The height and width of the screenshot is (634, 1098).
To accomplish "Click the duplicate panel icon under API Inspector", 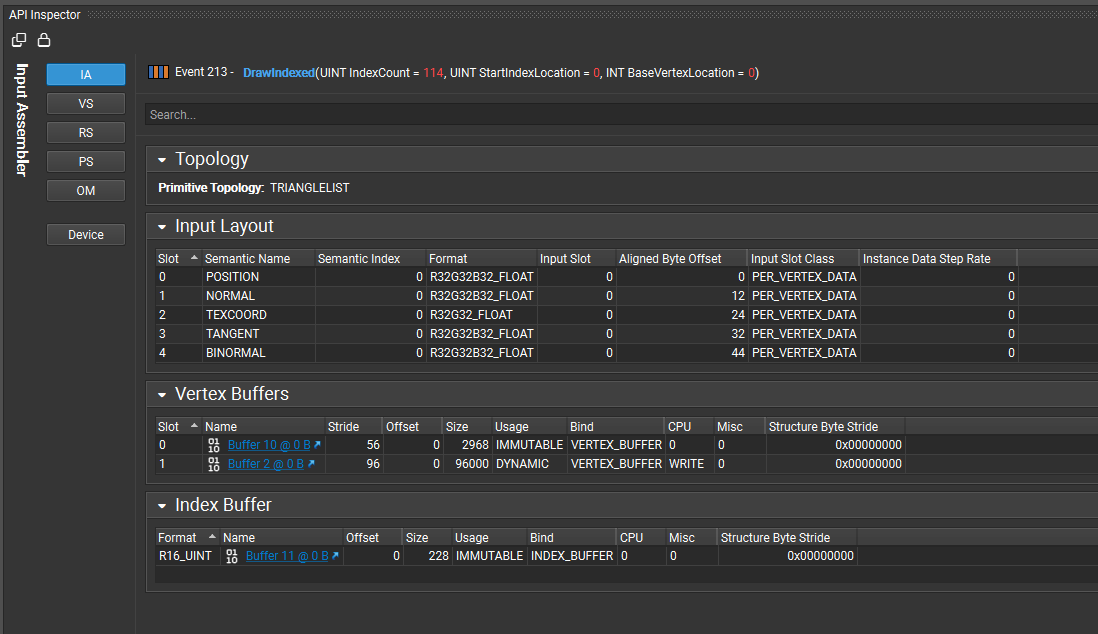I will [x=18, y=39].
